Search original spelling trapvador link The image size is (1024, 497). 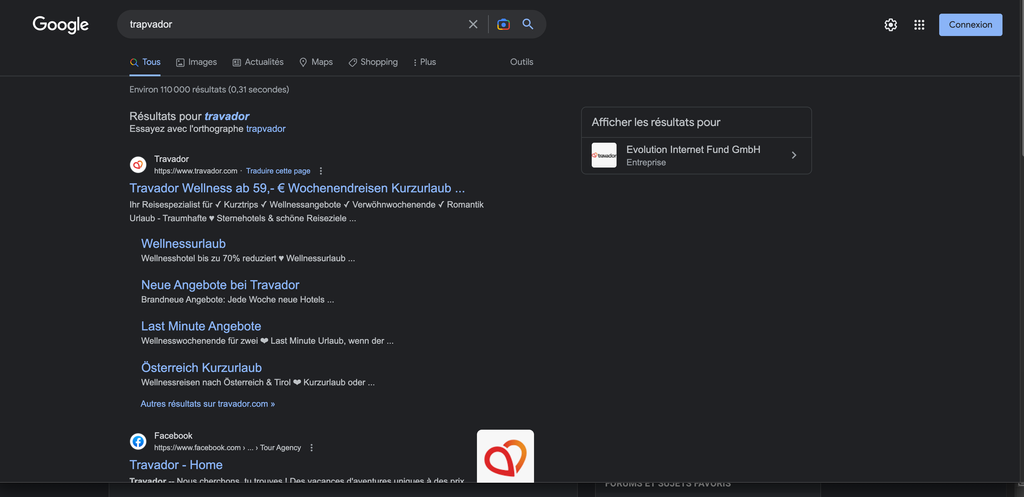coord(266,129)
